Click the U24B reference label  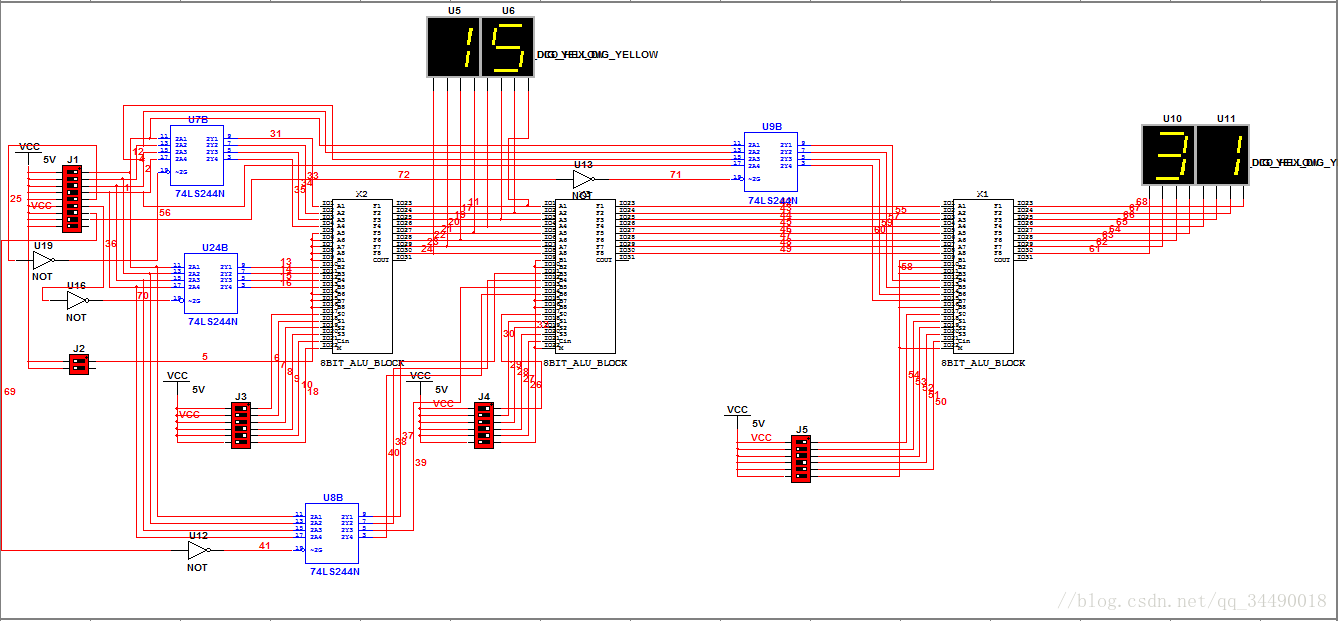pos(214,247)
